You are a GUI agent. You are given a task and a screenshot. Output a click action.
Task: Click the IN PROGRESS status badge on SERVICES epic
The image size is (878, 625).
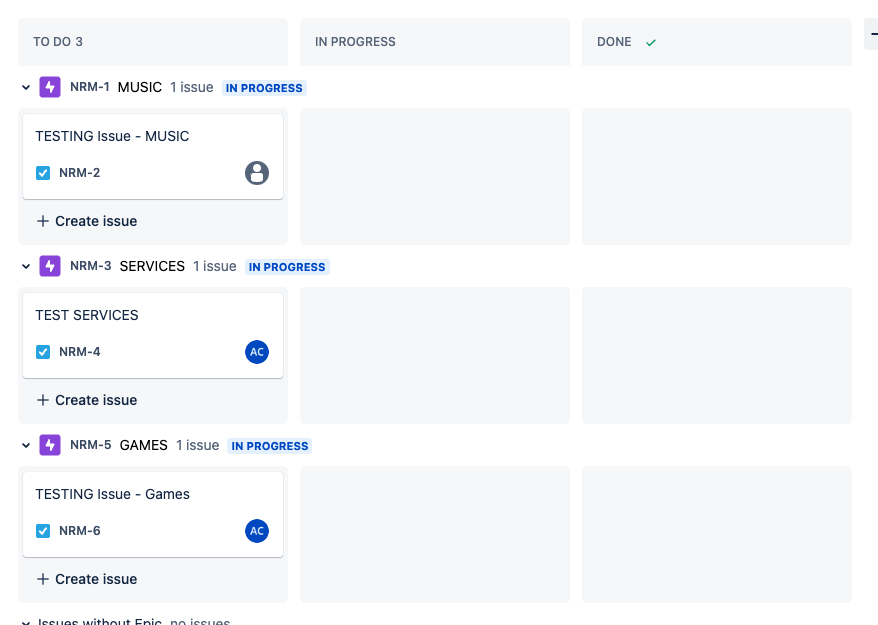coord(287,267)
